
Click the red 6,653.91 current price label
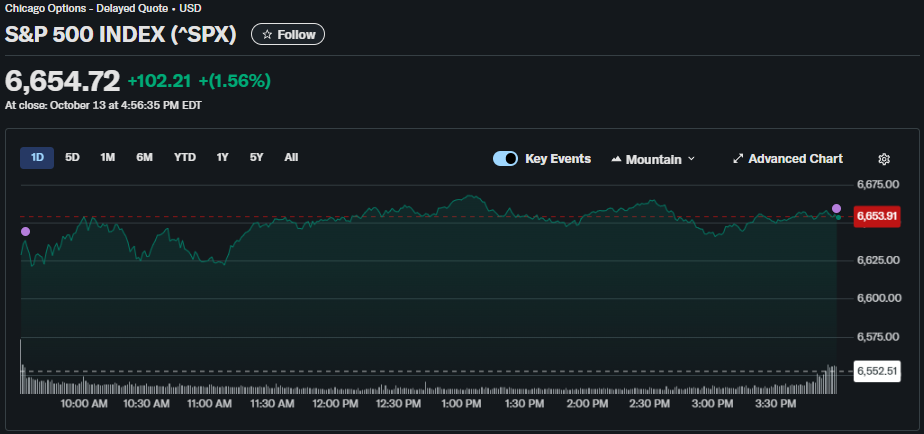click(876, 216)
